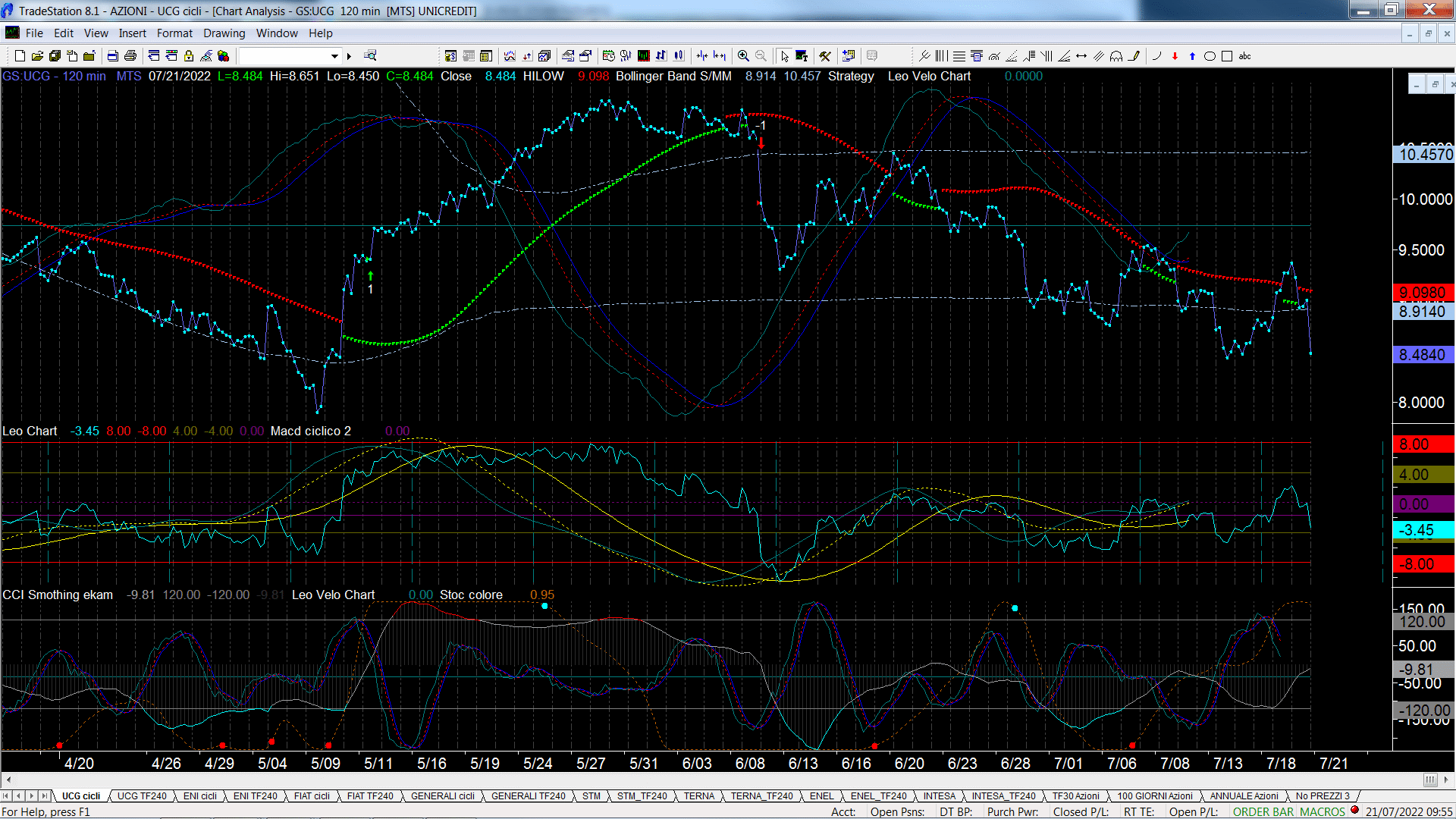Zoom out of the chart

pyautogui.click(x=761, y=56)
